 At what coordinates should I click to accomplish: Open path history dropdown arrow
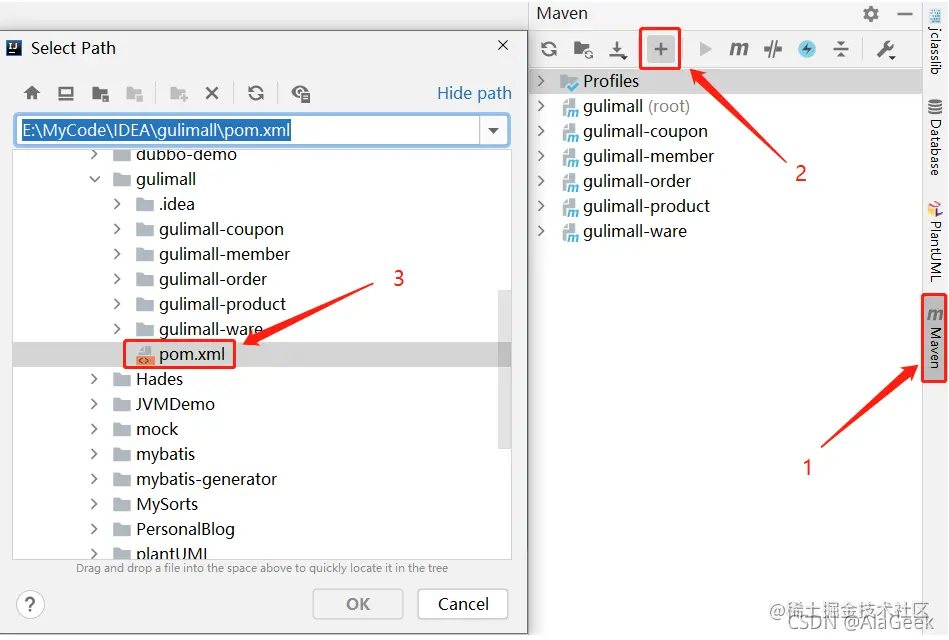coord(494,130)
